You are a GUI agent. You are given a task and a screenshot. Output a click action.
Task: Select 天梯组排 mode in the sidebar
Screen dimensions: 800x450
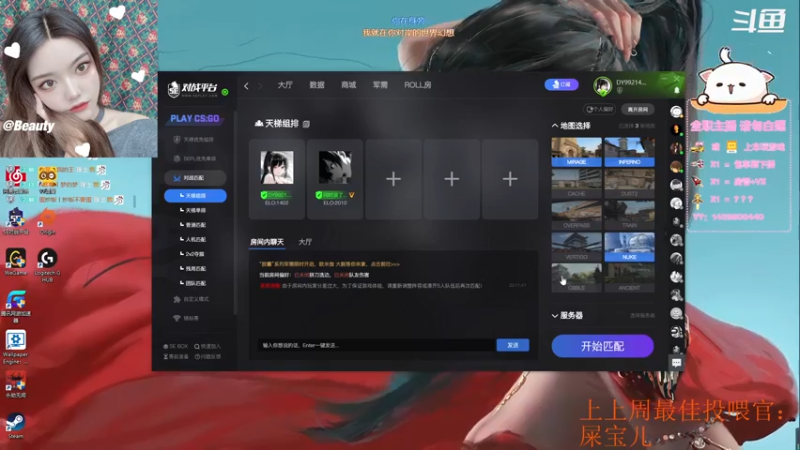[195, 195]
